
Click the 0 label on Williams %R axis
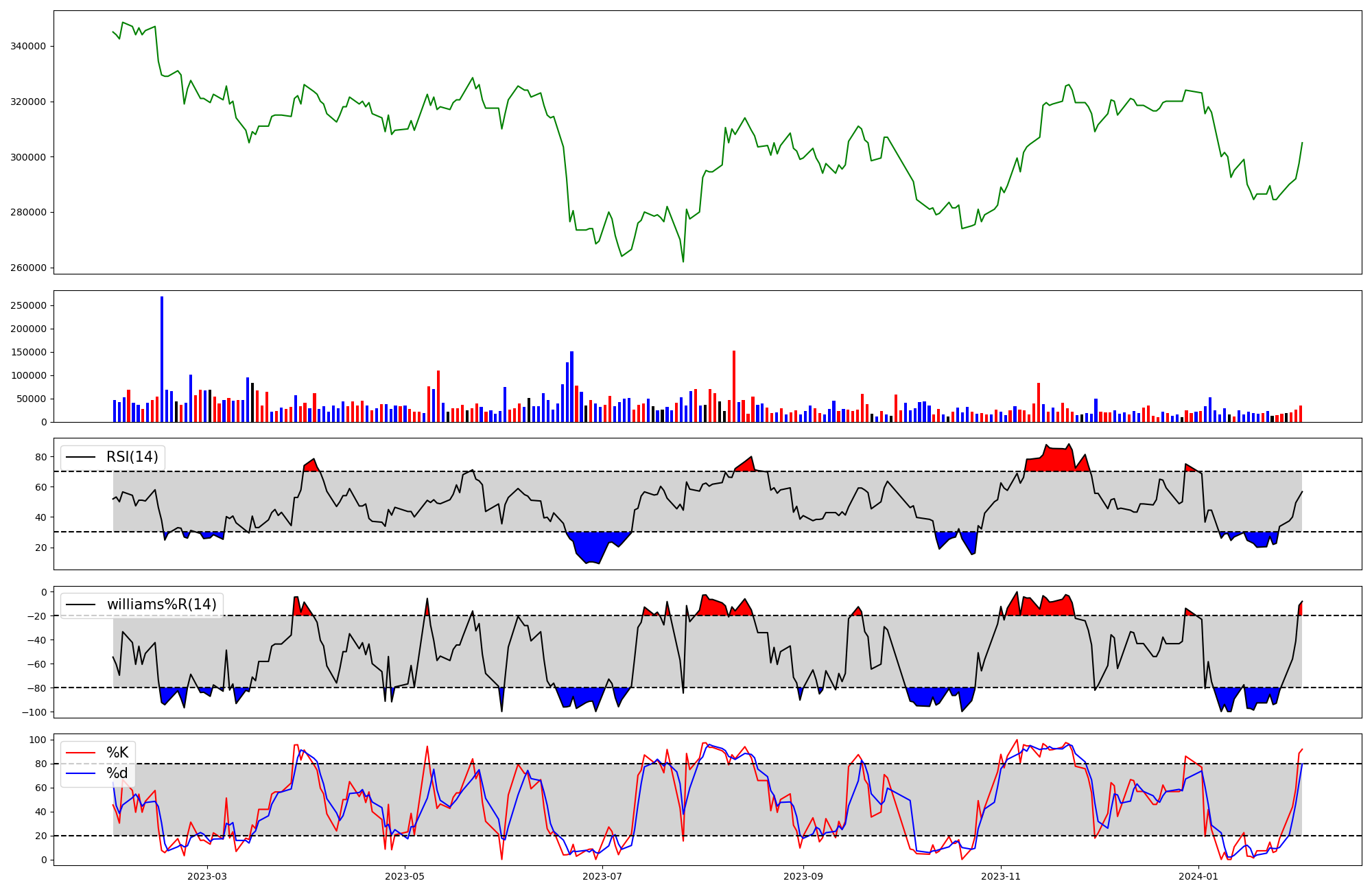point(43,592)
